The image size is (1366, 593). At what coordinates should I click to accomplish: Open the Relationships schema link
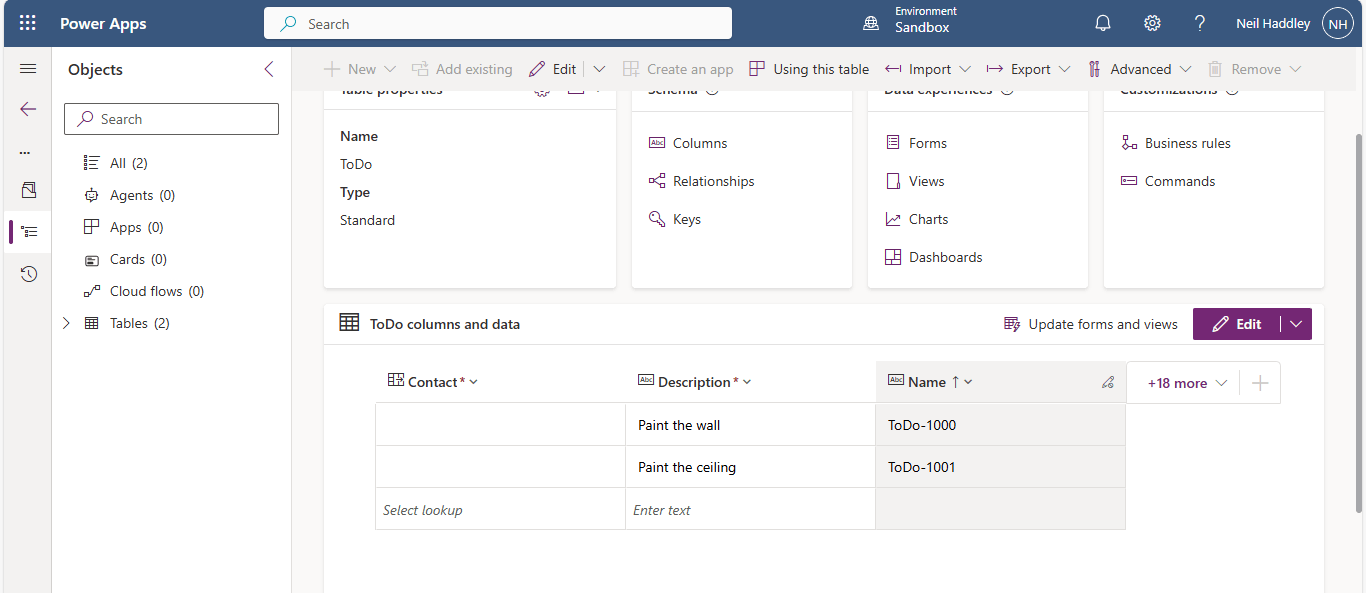click(x=713, y=181)
